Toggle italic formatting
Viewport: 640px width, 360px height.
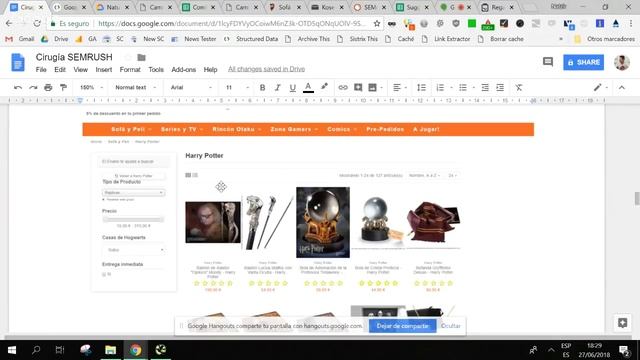click(278, 87)
